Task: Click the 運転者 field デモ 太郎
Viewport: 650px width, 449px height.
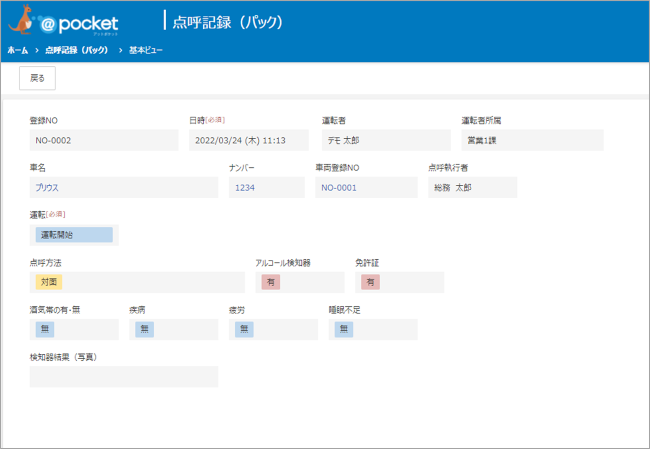Action: (x=386, y=140)
